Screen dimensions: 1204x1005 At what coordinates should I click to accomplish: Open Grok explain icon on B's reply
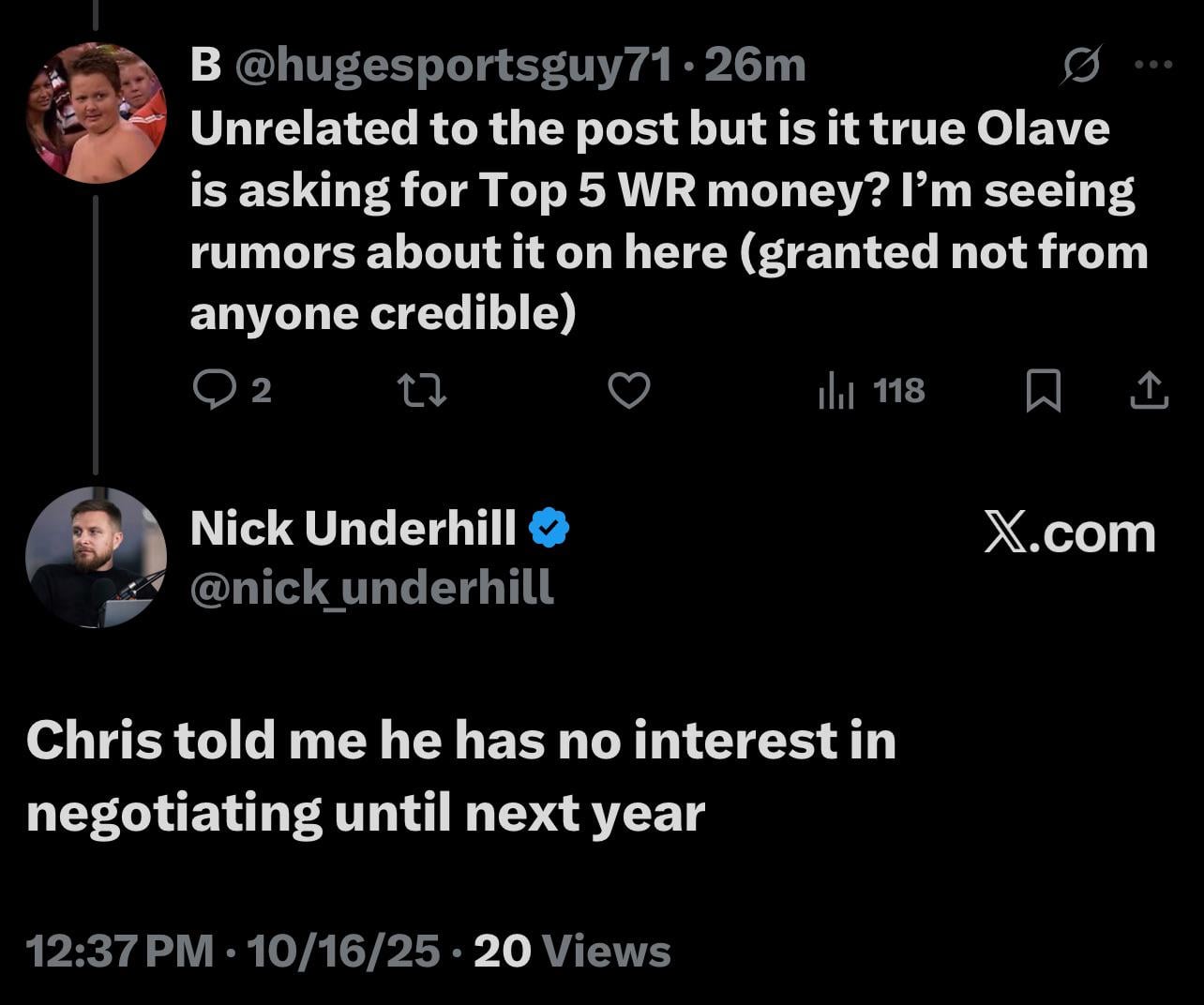point(1081,66)
